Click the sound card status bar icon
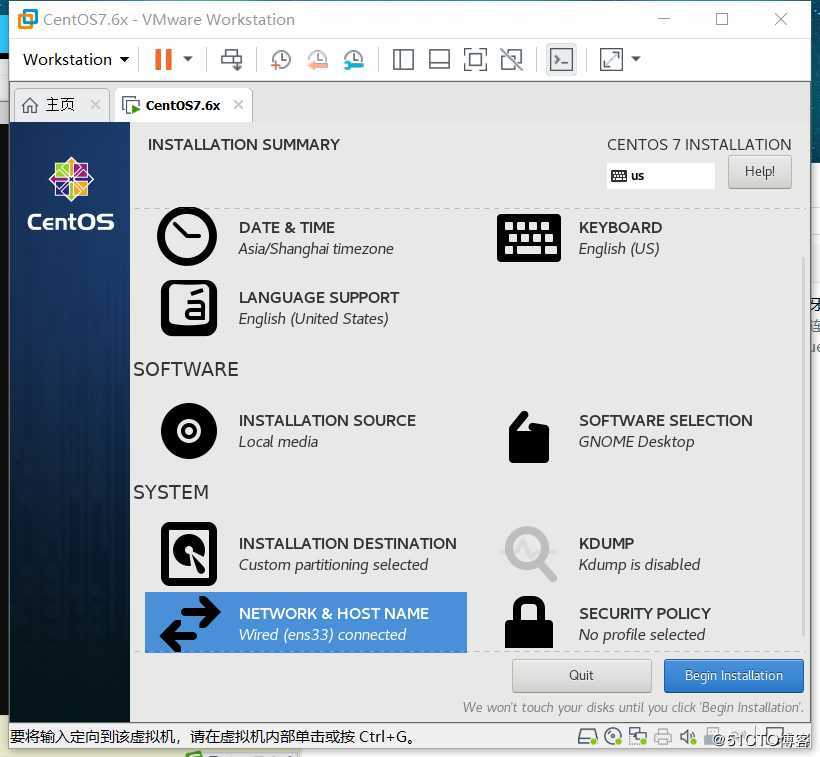This screenshot has width=820, height=757. pyautogui.click(x=688, y=737)
